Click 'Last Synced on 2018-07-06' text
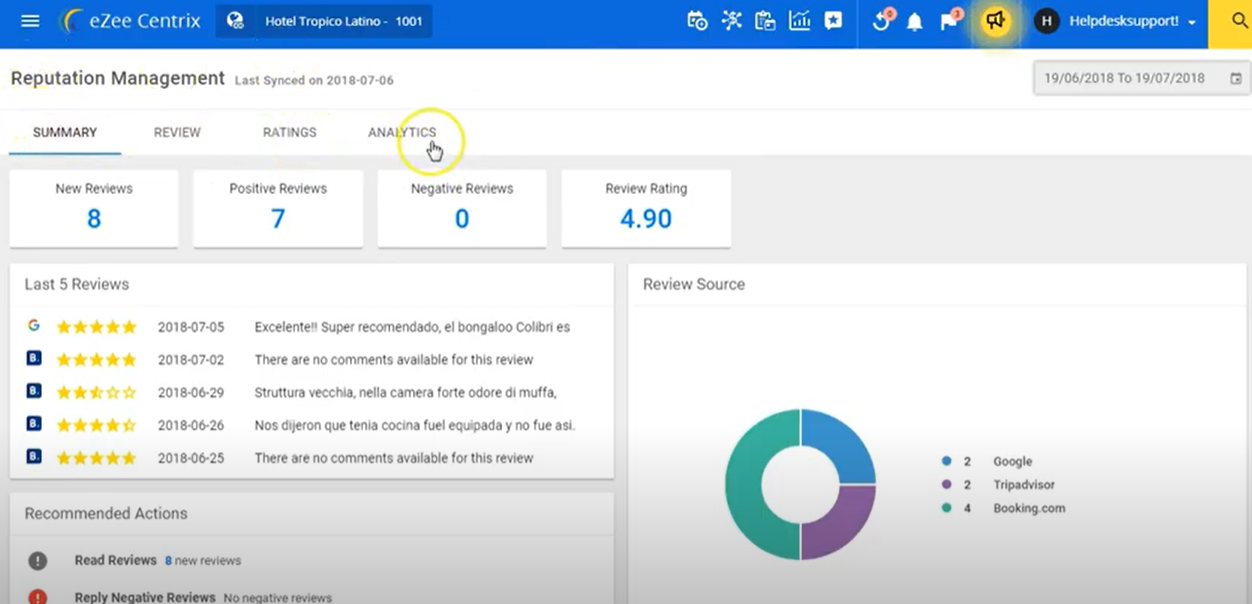Image resolution: width=1252 pixels, height=604 pixels. tap(314, 80)
